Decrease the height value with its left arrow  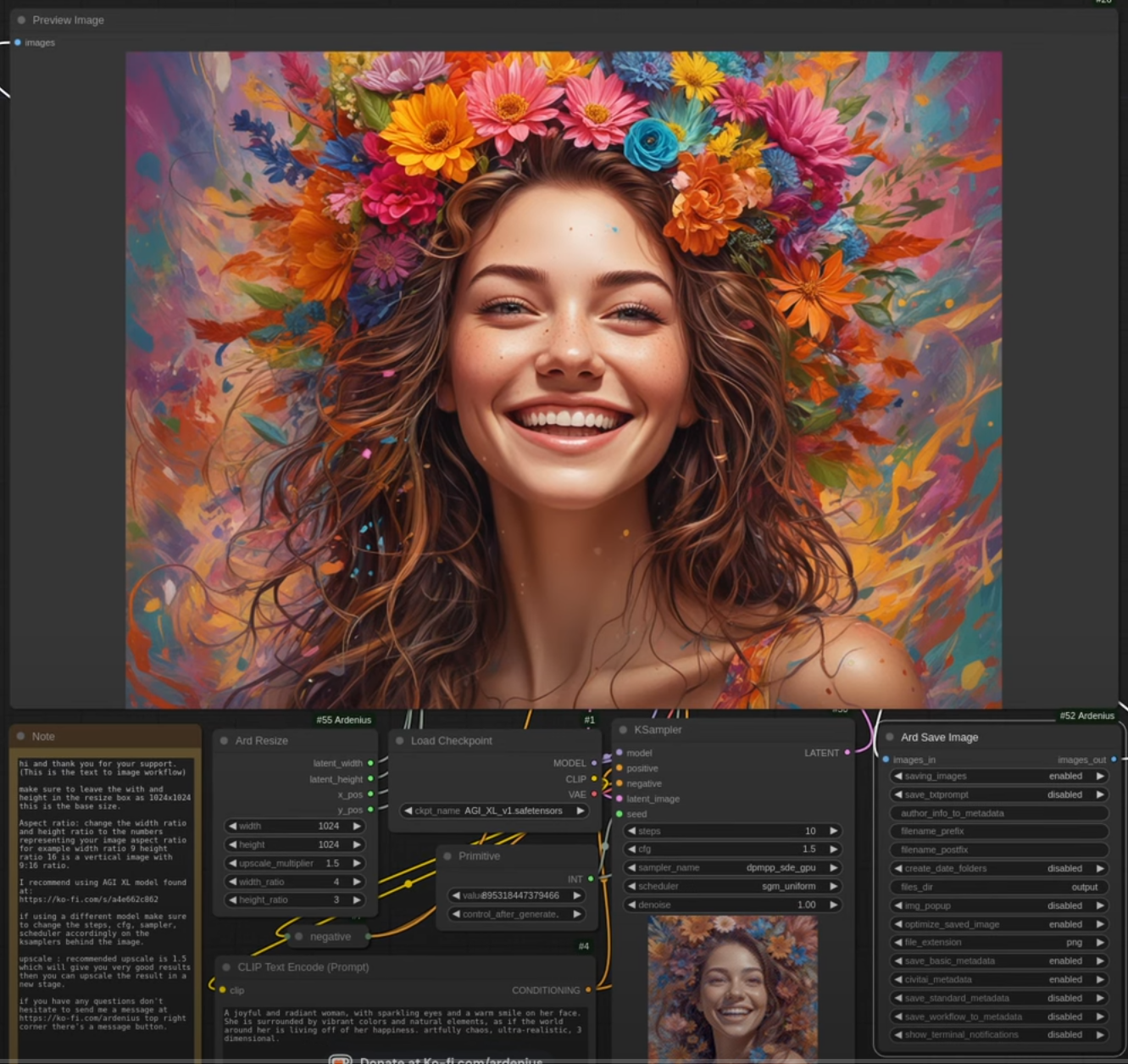point(232,844)
